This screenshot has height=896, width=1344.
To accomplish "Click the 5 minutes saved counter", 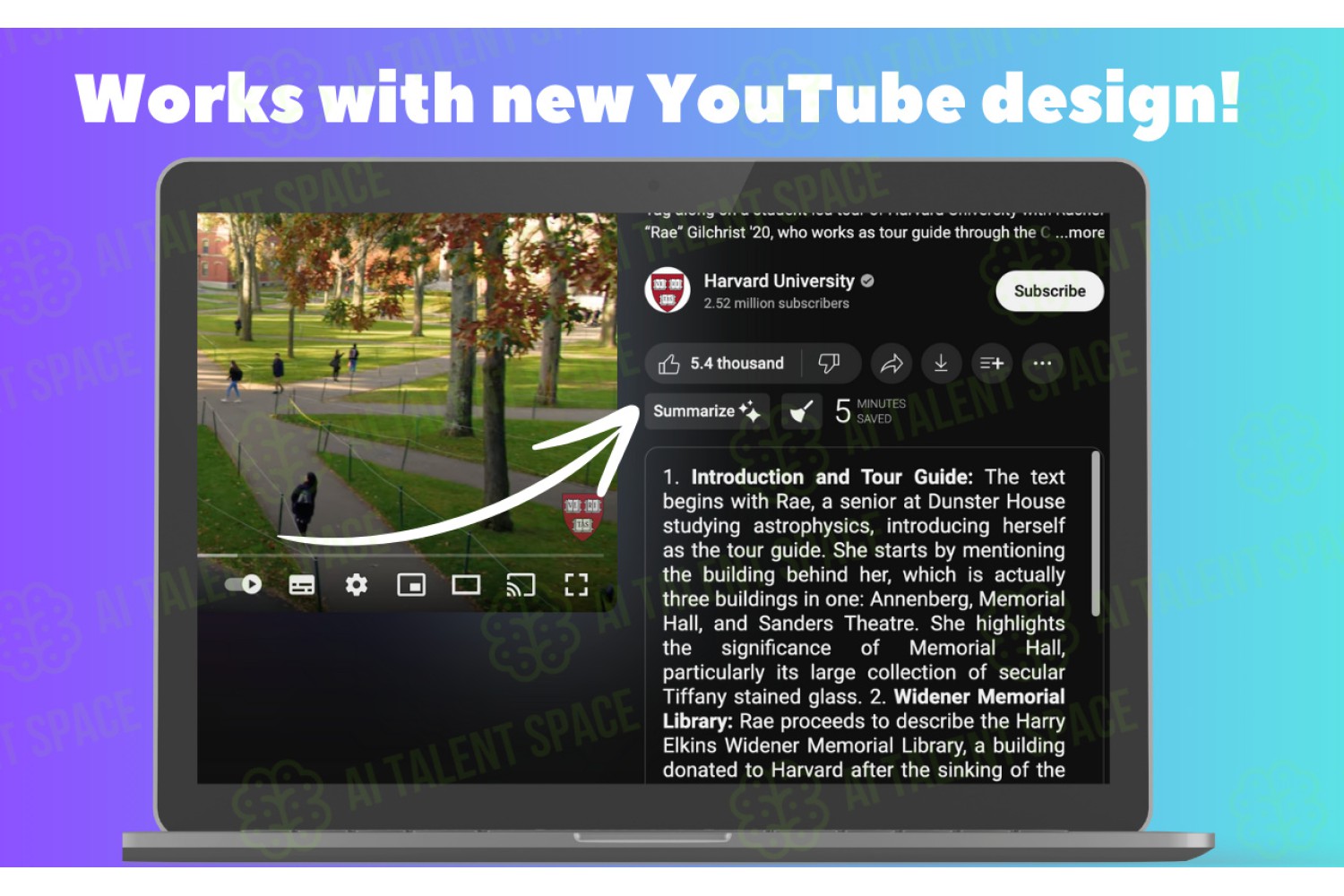I will tap(870, 411).
